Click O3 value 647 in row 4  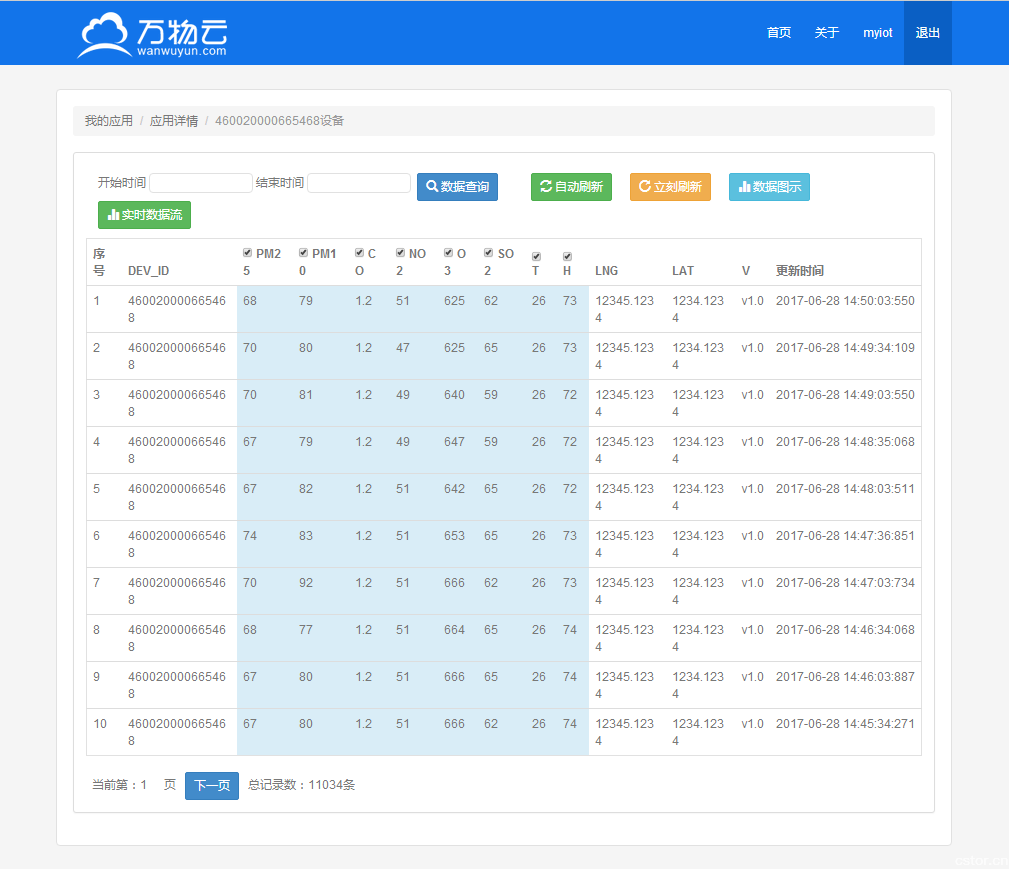tap(454, 442)
